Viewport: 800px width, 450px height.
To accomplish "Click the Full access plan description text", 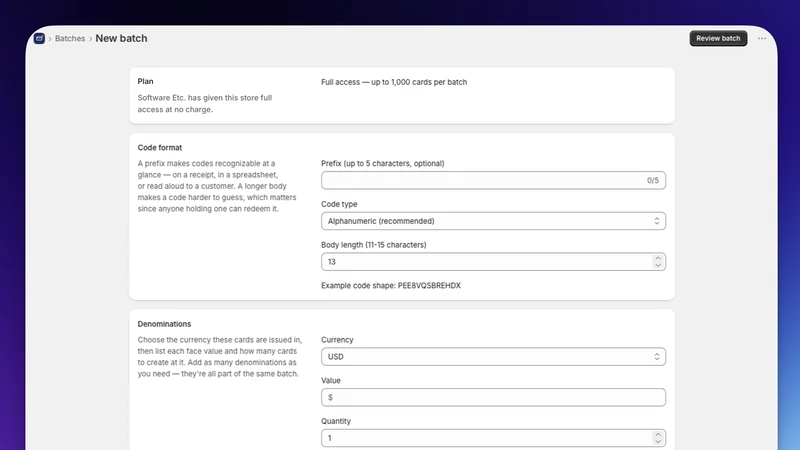I will (394, 82).
